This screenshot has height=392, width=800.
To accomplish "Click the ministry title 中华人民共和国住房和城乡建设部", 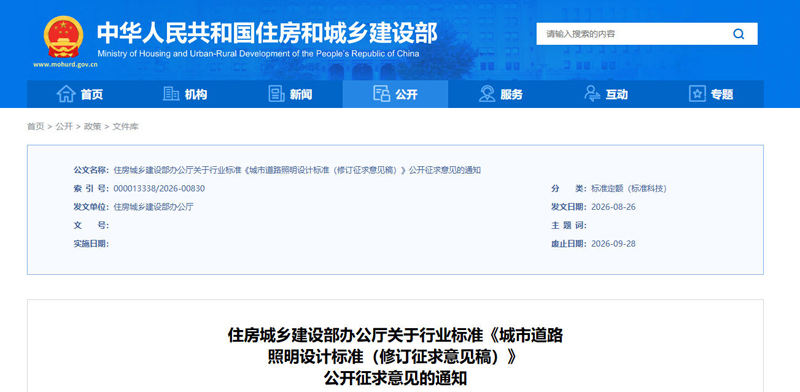I will pos(267,33).
